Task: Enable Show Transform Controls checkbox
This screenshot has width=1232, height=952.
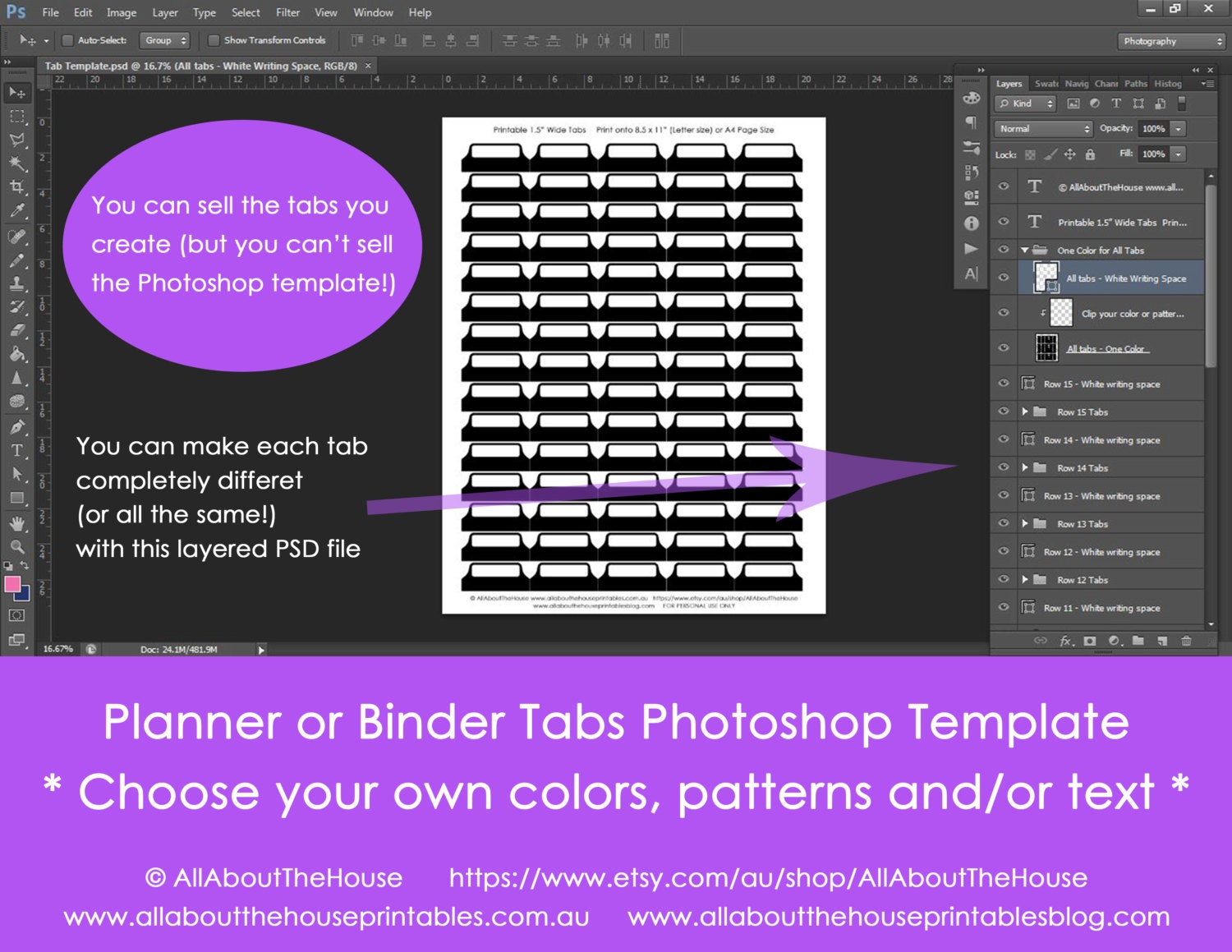Action: pyautogui.click(x=214, y=40)
